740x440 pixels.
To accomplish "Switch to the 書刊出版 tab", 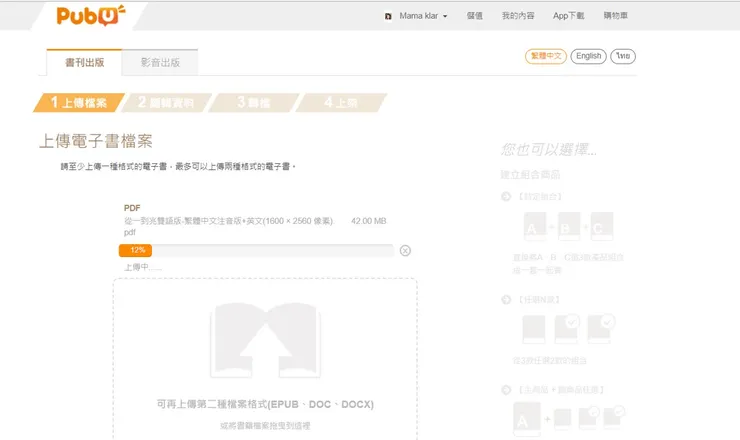I will point(84,62).
